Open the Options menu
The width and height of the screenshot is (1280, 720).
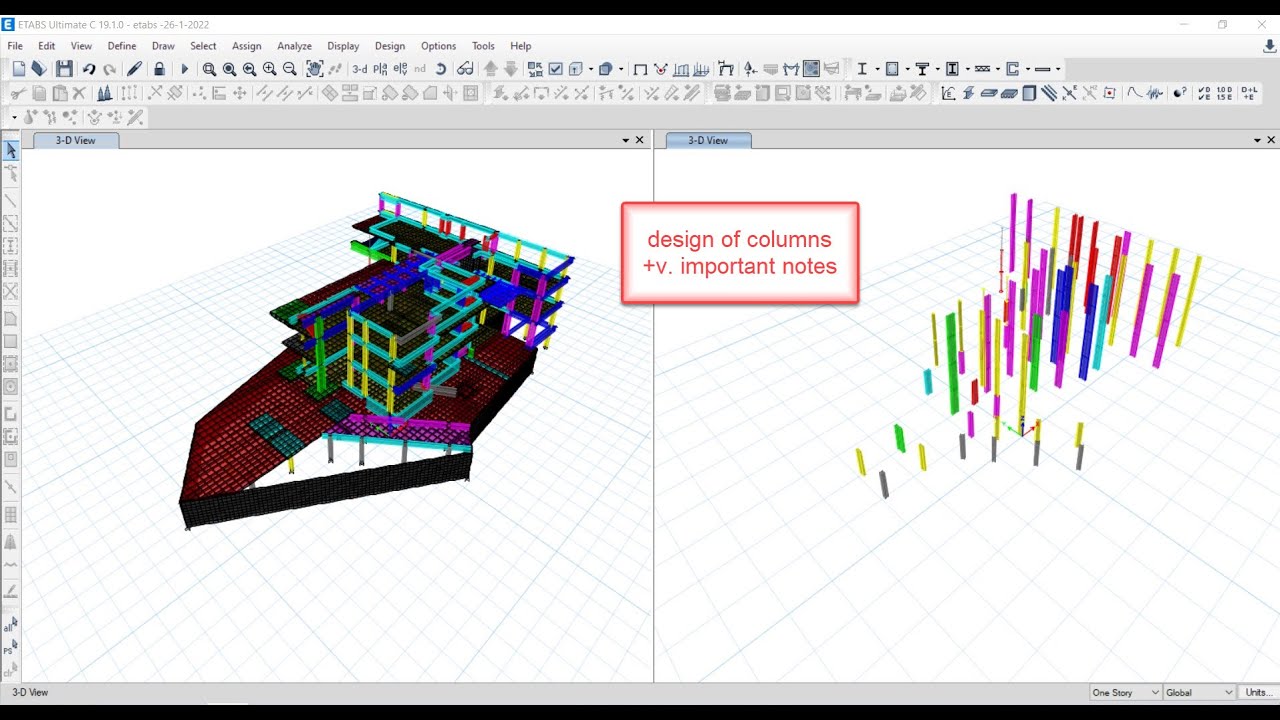(x=438, y=46)
